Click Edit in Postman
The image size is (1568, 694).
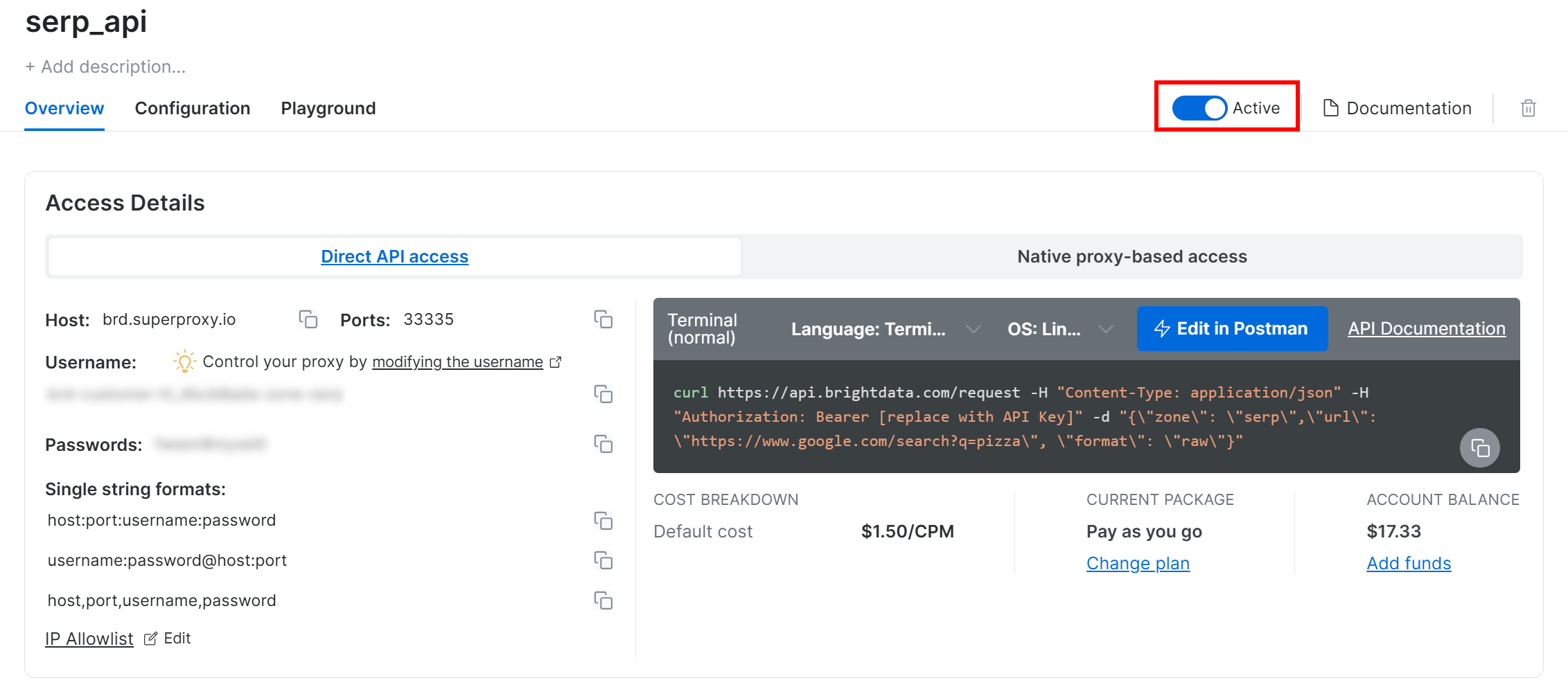pyautogui.click(x=1232, y=328)
